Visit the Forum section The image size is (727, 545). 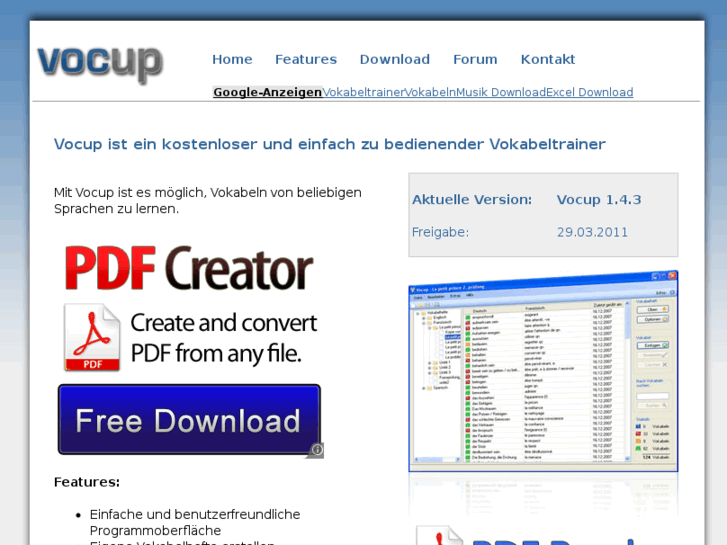tap(475, 59)
